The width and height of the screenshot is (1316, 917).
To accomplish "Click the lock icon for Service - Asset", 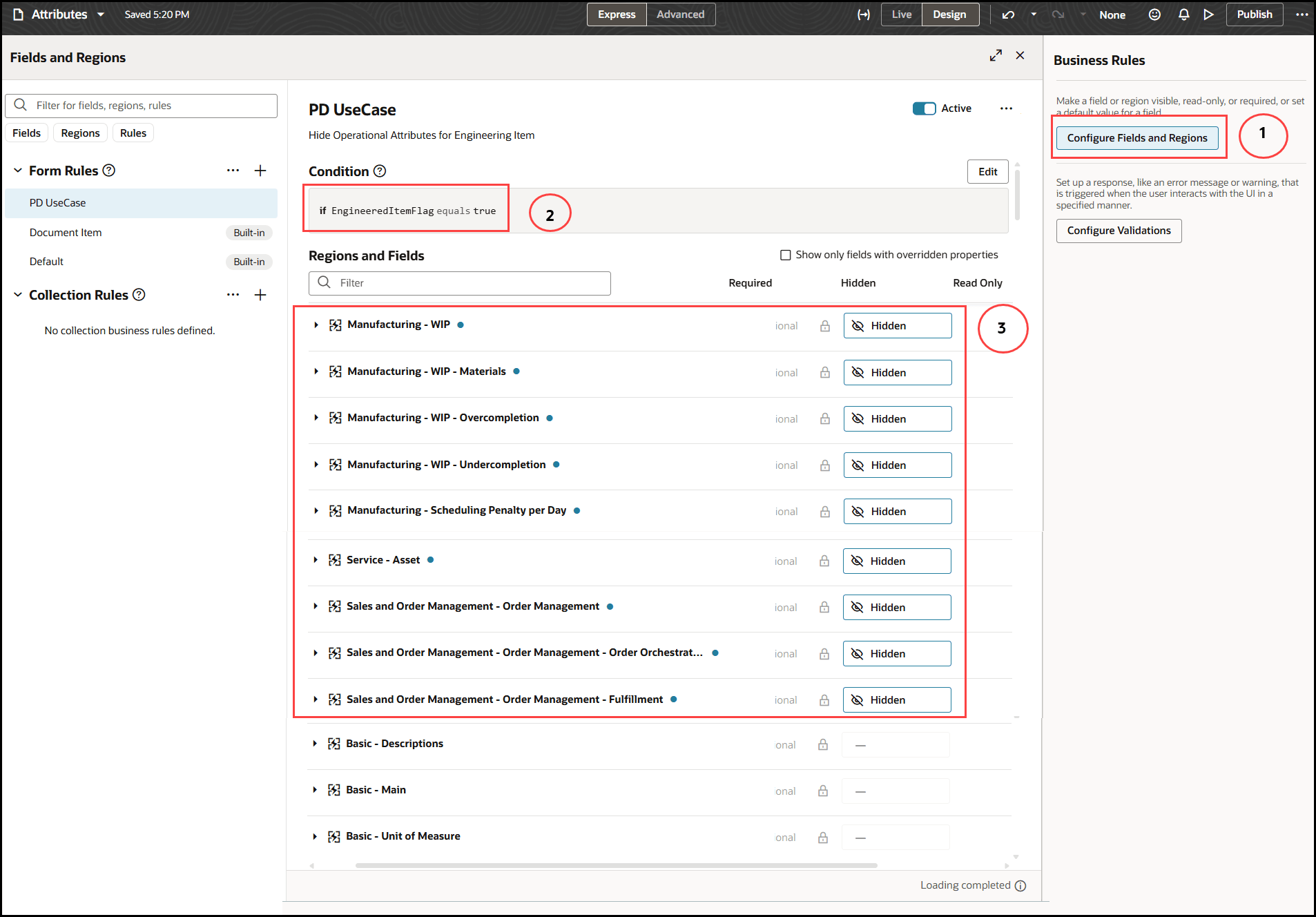I will [824, 561].
